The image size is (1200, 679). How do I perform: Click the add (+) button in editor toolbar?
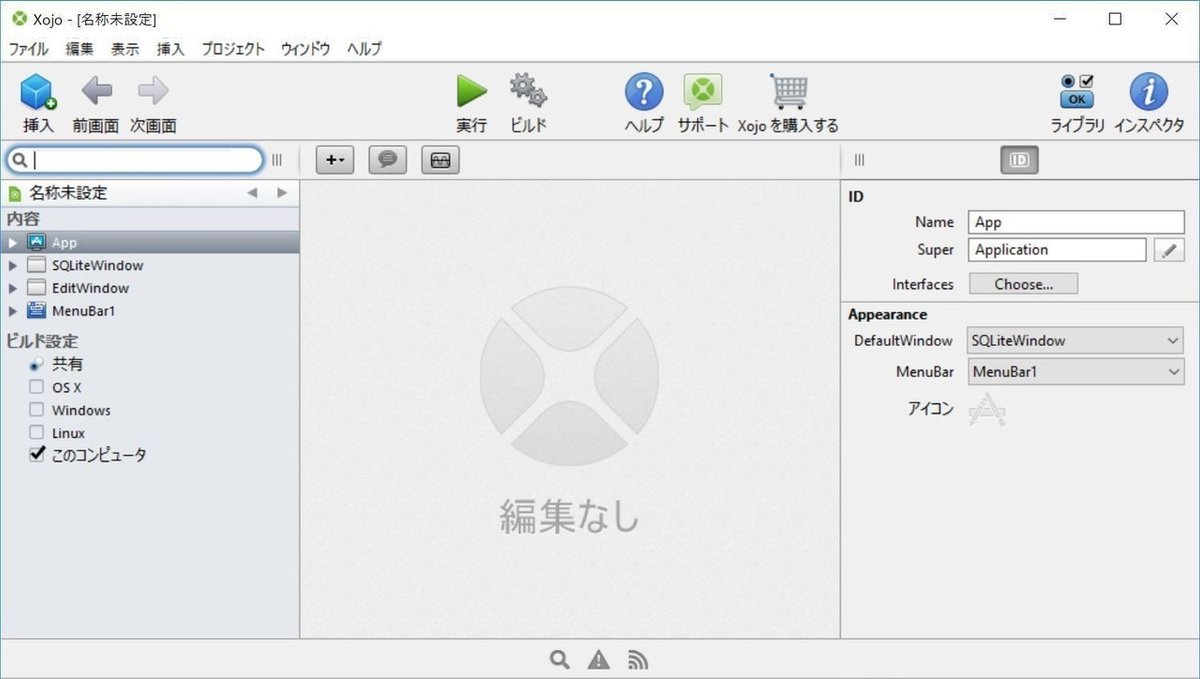pyautogui.click(x=335, y=160)
